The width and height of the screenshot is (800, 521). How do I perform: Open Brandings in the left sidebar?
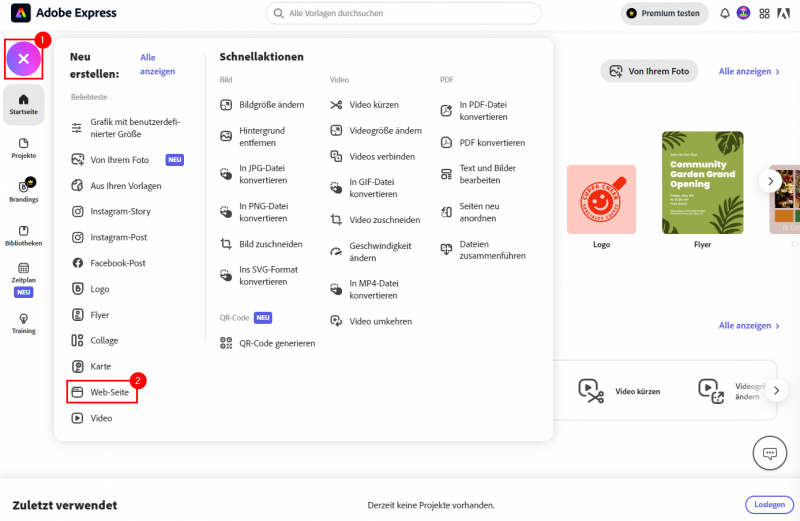pyautogui.click(x=23, y=191)
